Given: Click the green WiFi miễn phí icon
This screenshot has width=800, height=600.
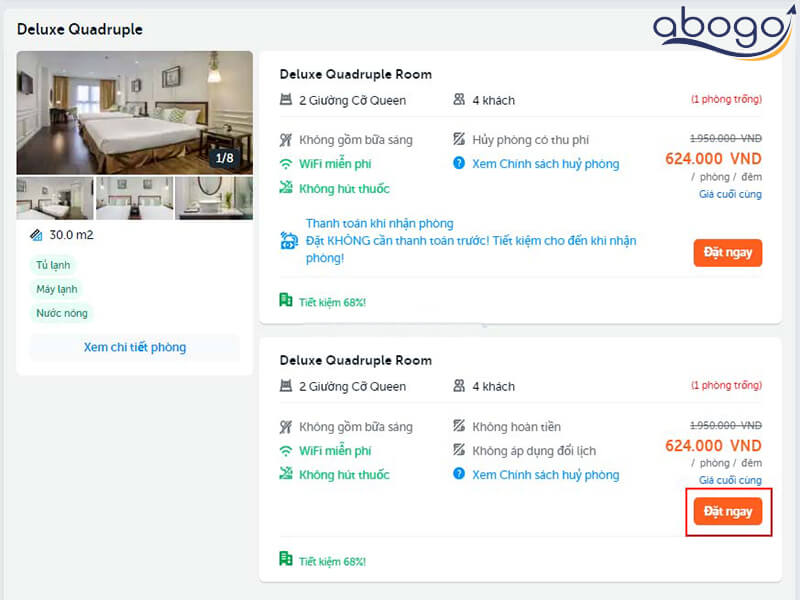Looking at the screenshot, I should (x=287, y=164).
